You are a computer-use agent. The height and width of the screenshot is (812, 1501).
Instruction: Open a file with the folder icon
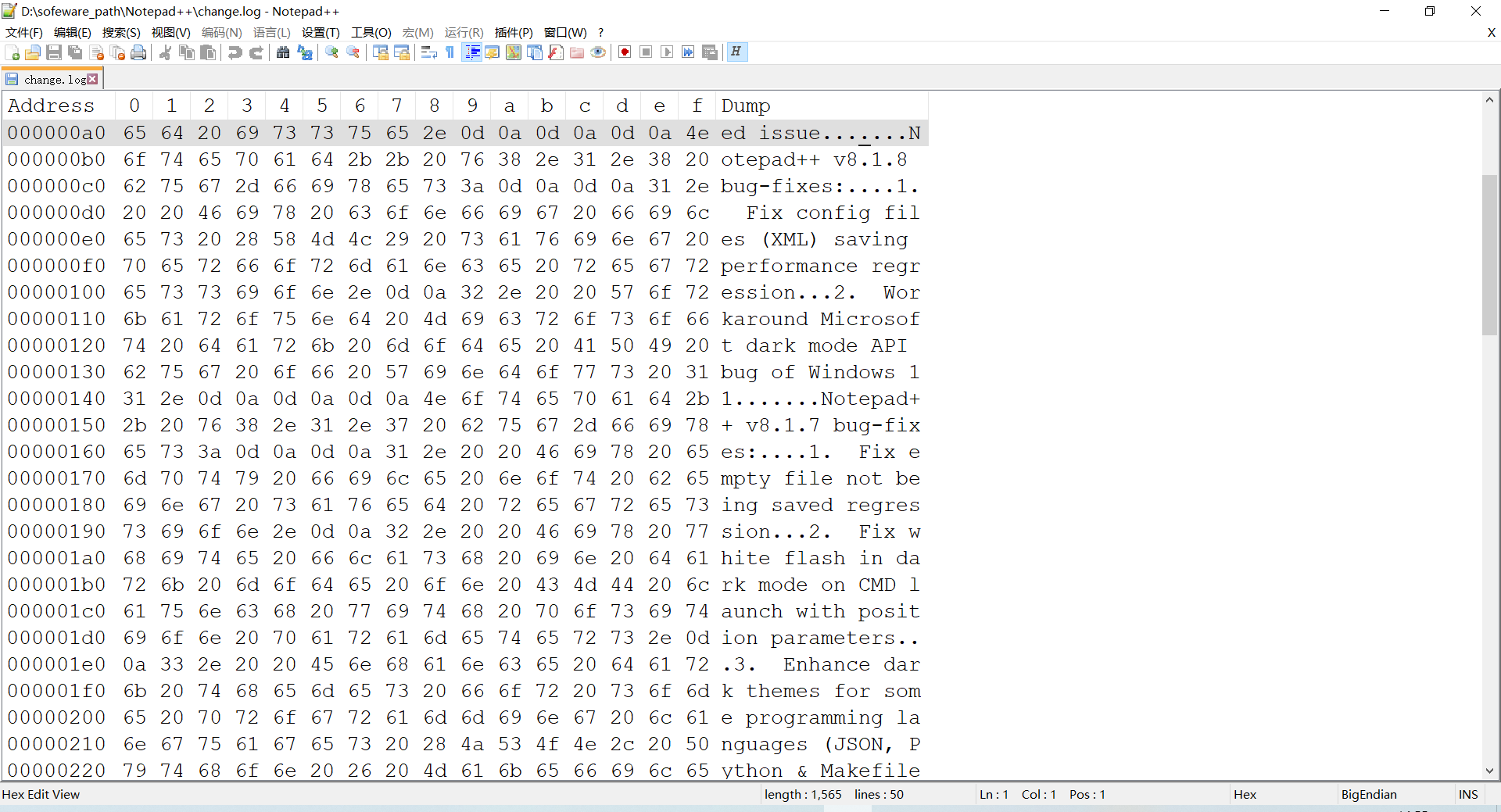tap(33, 52)
